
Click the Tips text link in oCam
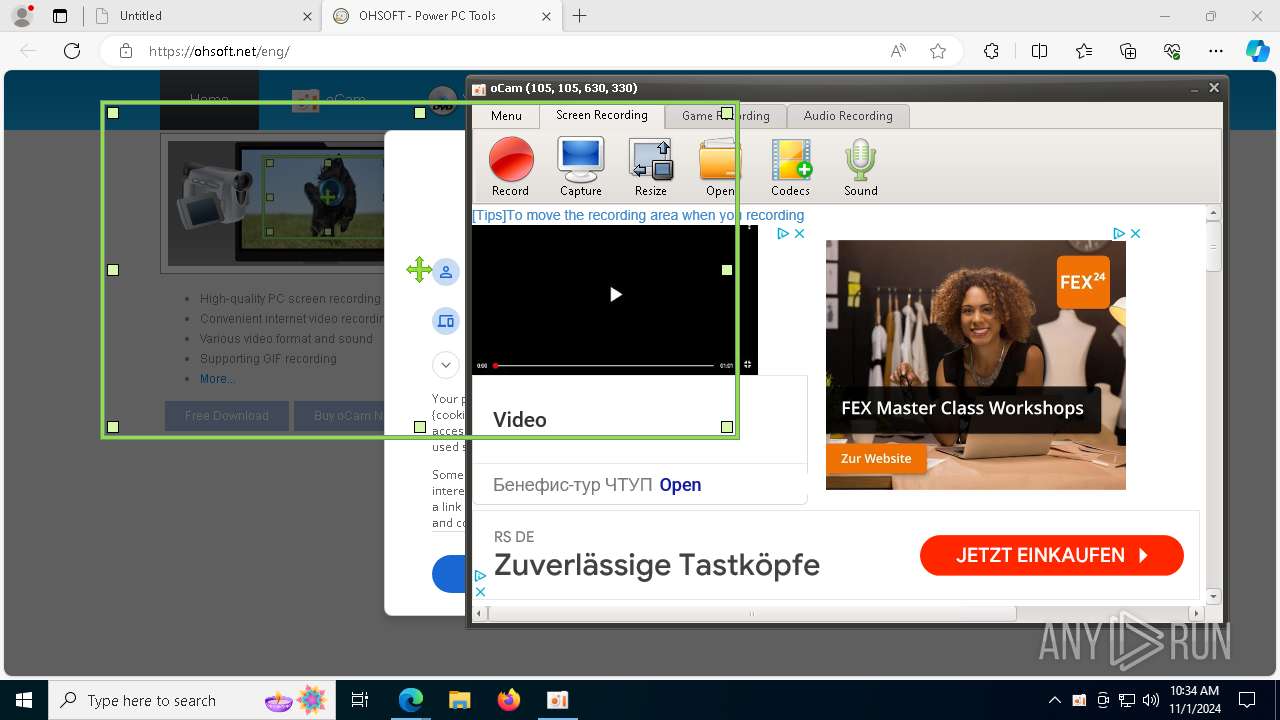[638, 215]
